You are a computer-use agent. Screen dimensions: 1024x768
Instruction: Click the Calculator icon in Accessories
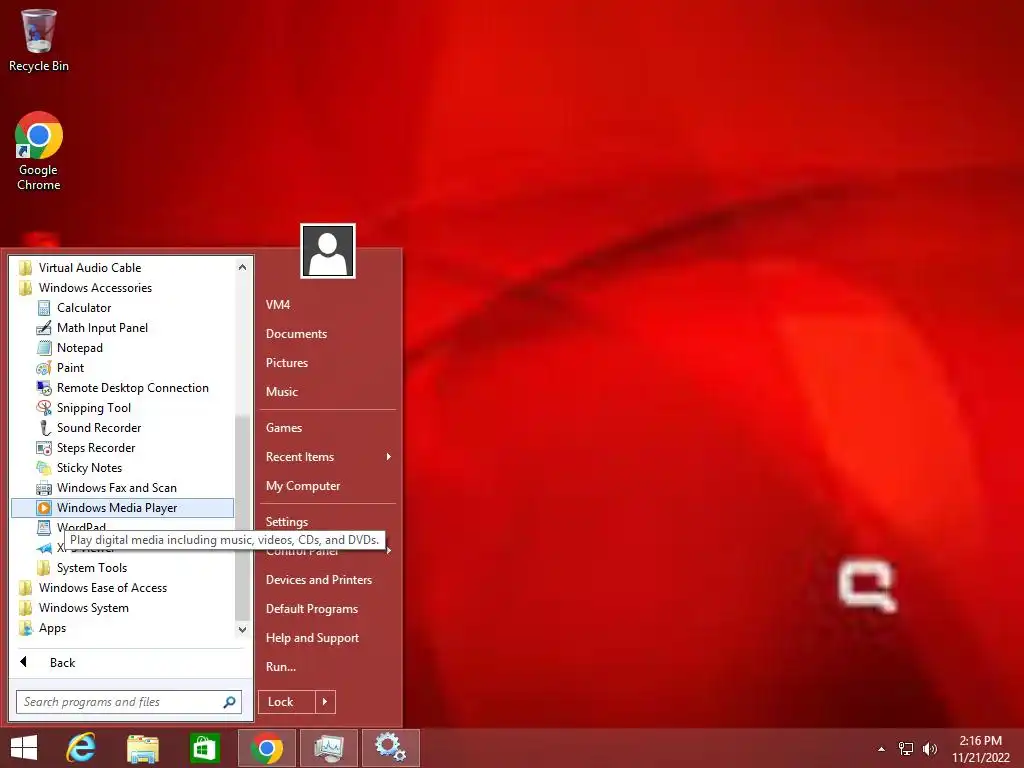tap(44, 308)
